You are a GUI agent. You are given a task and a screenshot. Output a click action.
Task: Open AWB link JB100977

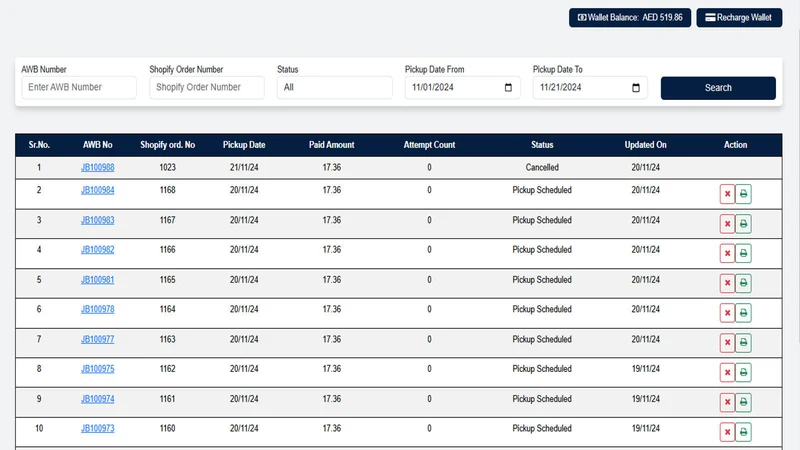point(97,339)
